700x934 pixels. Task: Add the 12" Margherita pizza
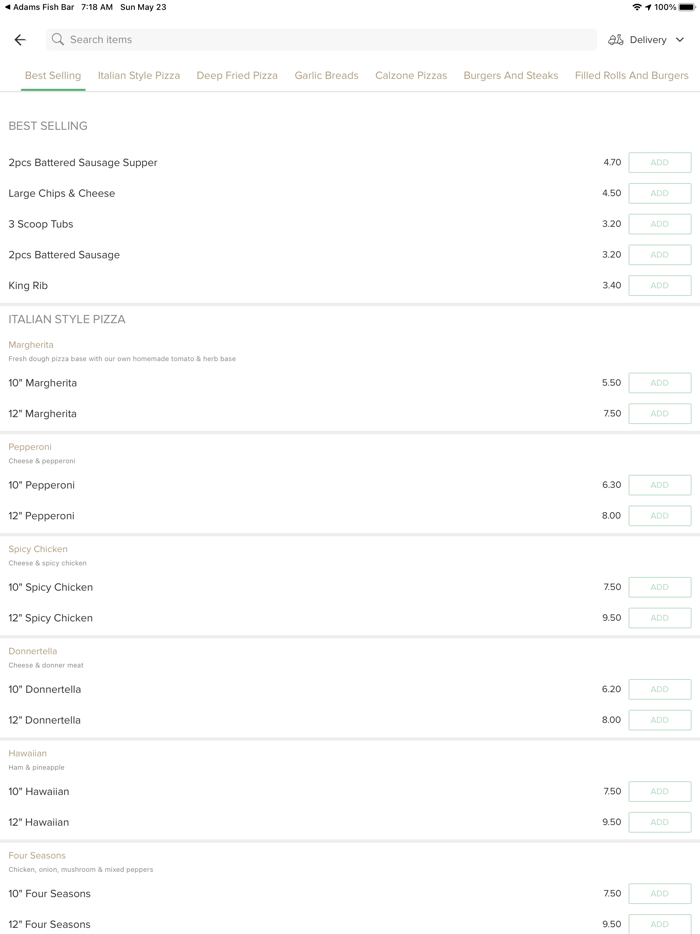(659, 413)
